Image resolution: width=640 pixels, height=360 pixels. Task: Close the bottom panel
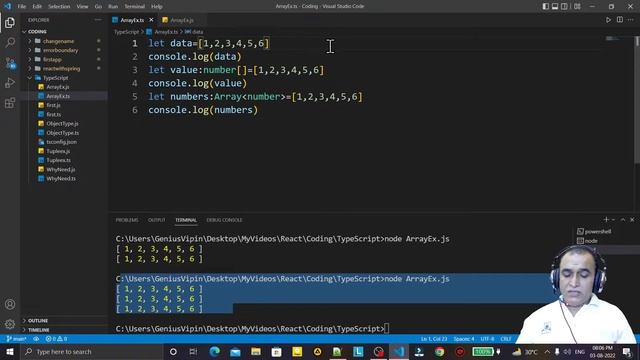[632, 220]
